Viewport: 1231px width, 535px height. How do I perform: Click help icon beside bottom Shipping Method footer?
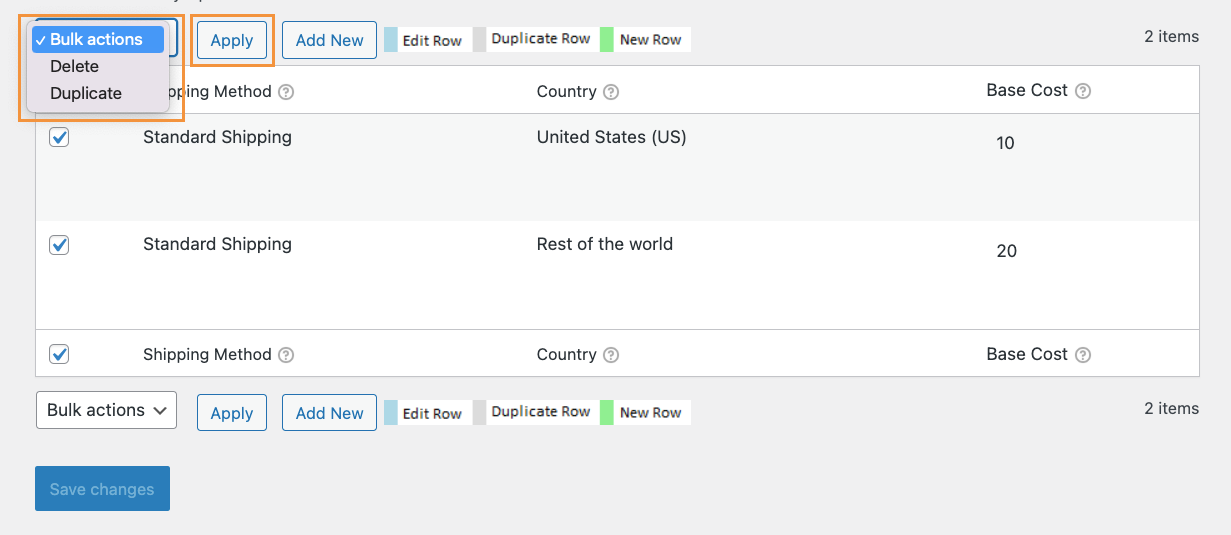[x=286, y=355]
